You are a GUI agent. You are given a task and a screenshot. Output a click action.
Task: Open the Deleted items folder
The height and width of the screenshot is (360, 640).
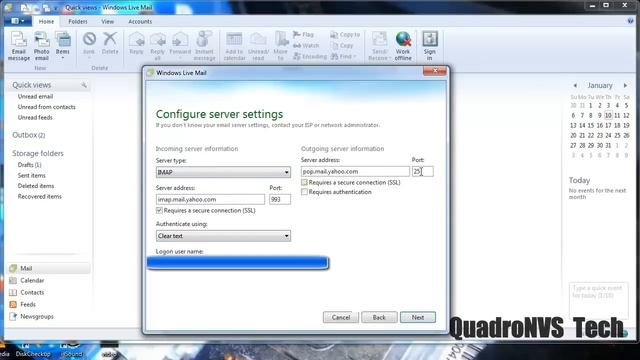tap(36, 186)
